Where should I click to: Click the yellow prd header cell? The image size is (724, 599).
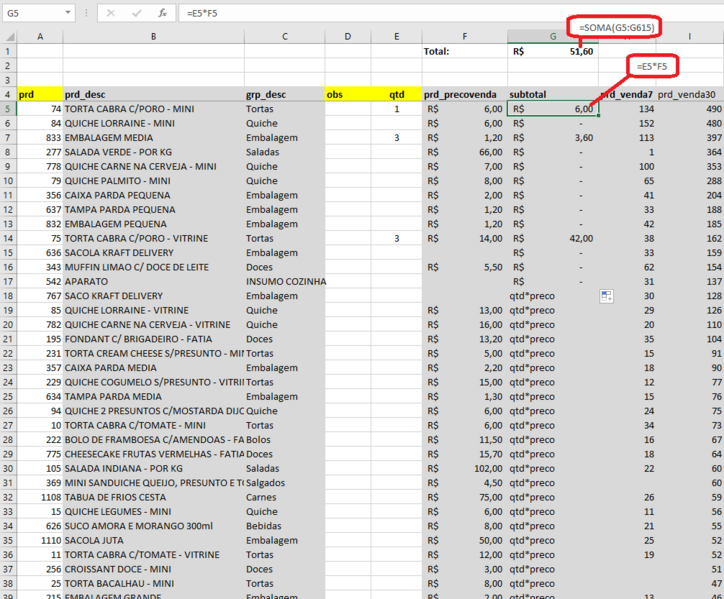click(40, 95)
